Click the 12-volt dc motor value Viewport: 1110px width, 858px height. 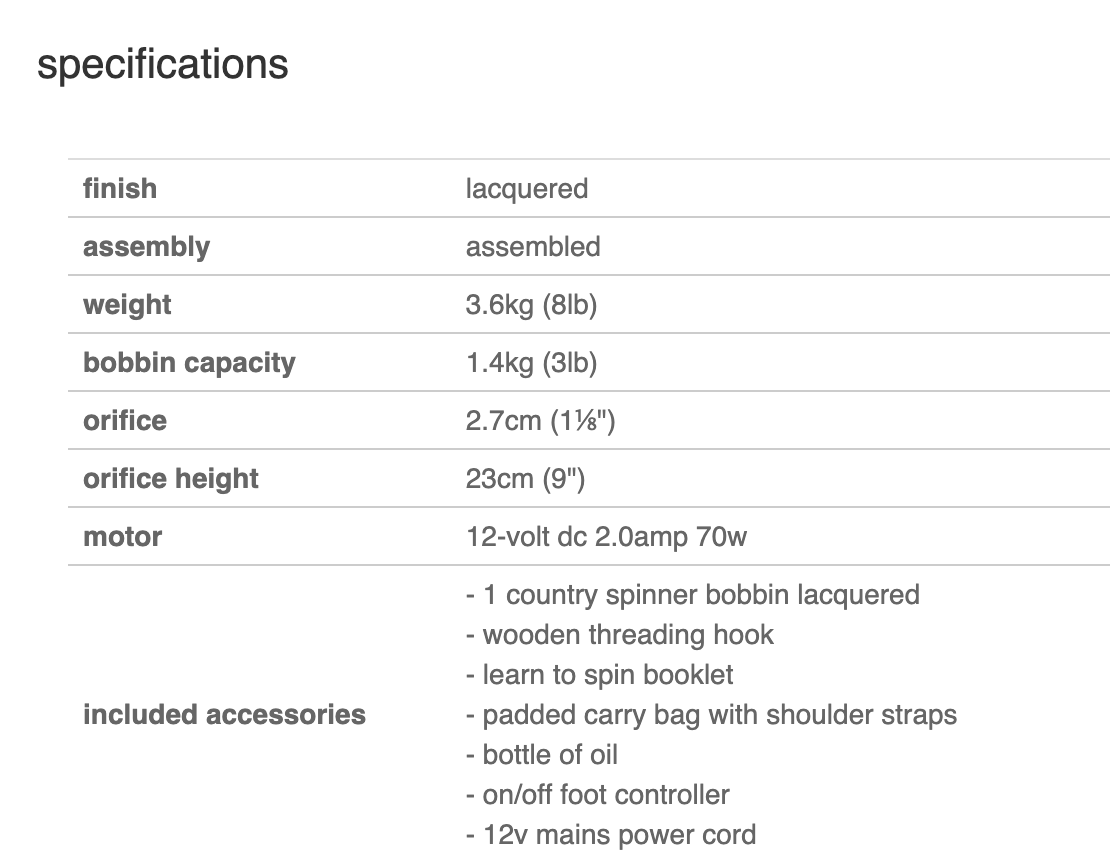(x=605, y=536)
